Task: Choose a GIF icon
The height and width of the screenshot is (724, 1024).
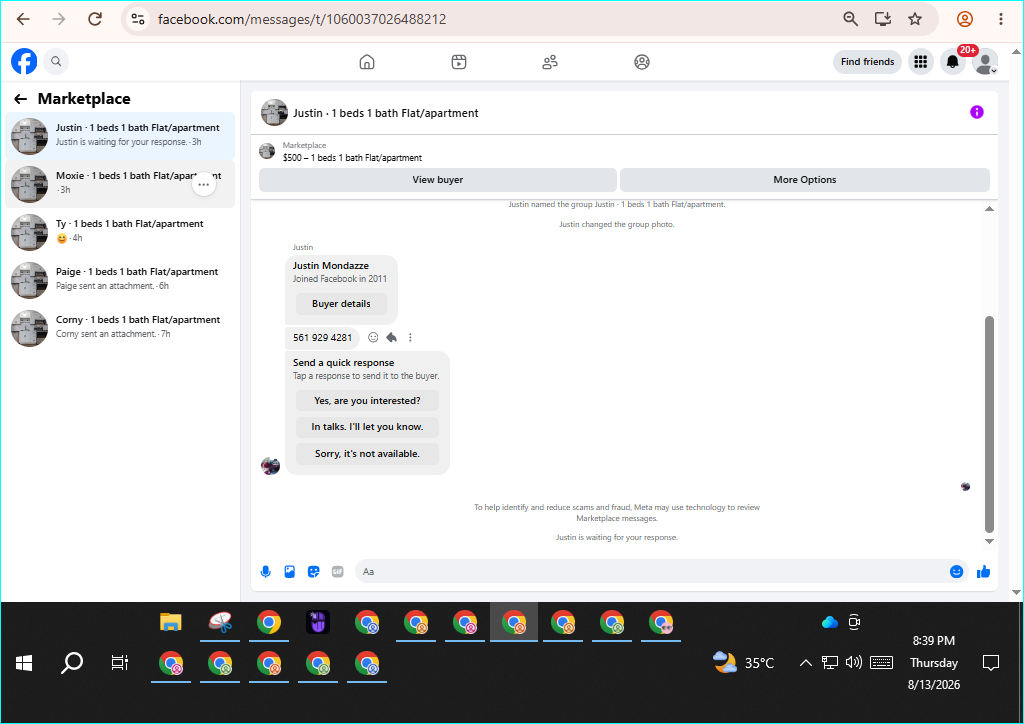Action: 338,572
